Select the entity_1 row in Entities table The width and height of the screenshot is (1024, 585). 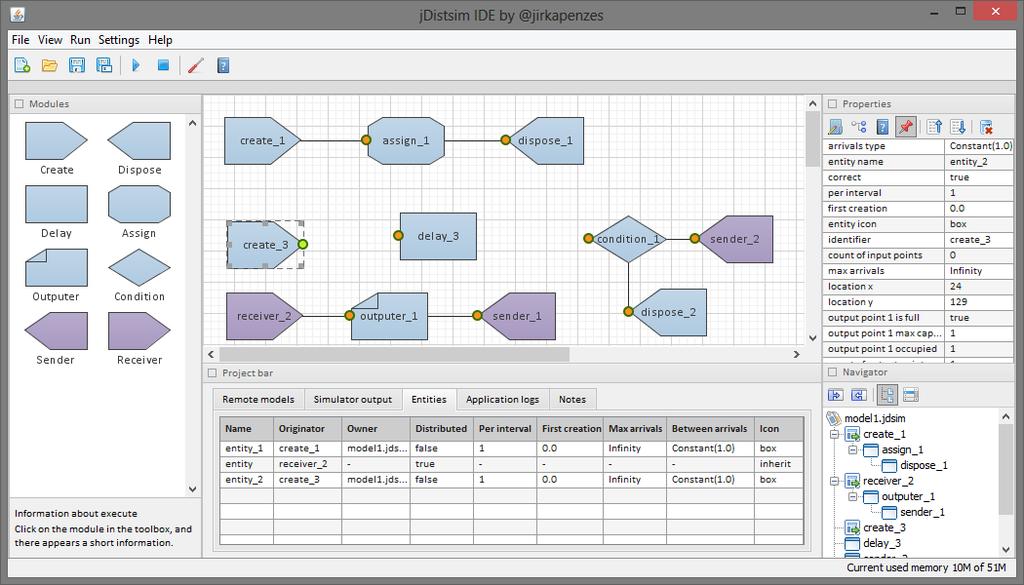point(511,449)
